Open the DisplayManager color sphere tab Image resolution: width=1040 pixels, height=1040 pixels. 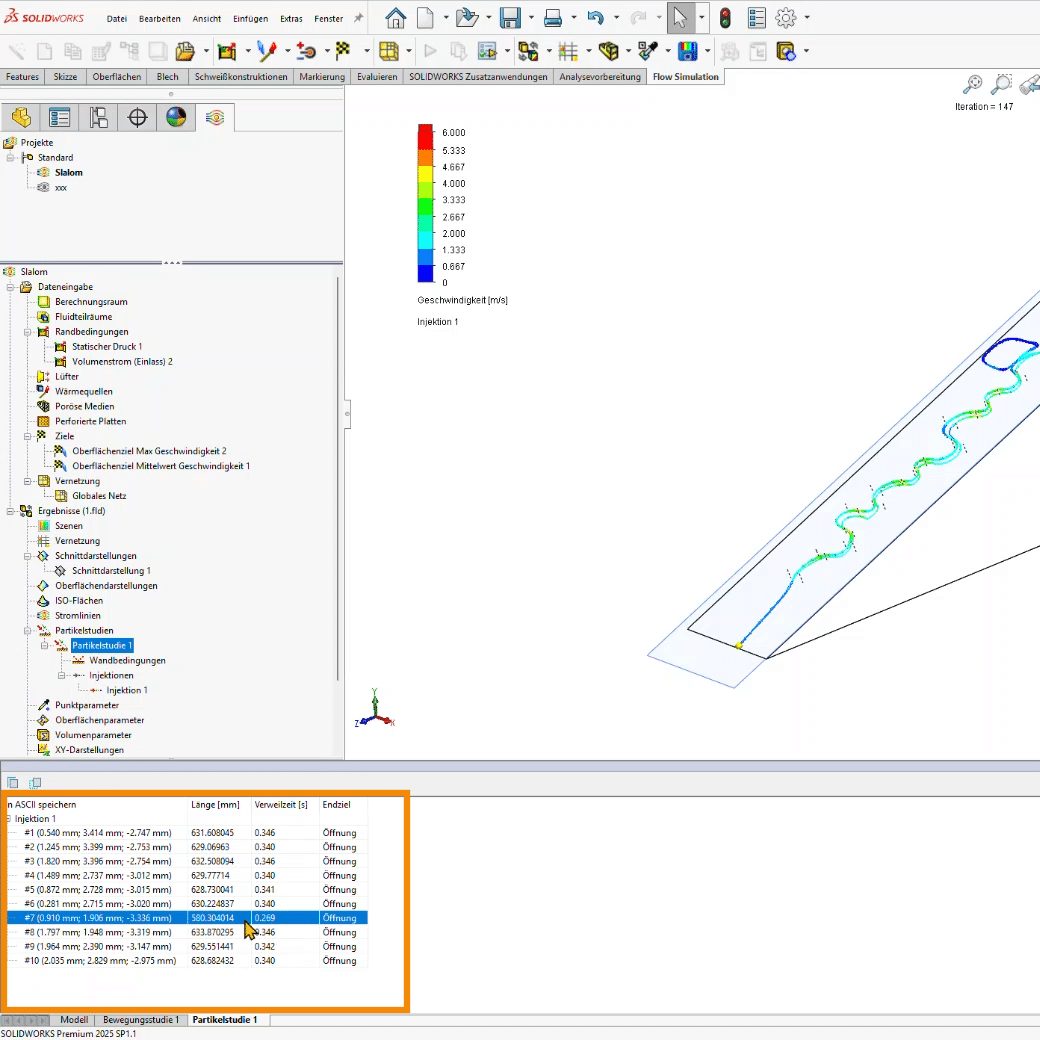(x=176, y=118)
